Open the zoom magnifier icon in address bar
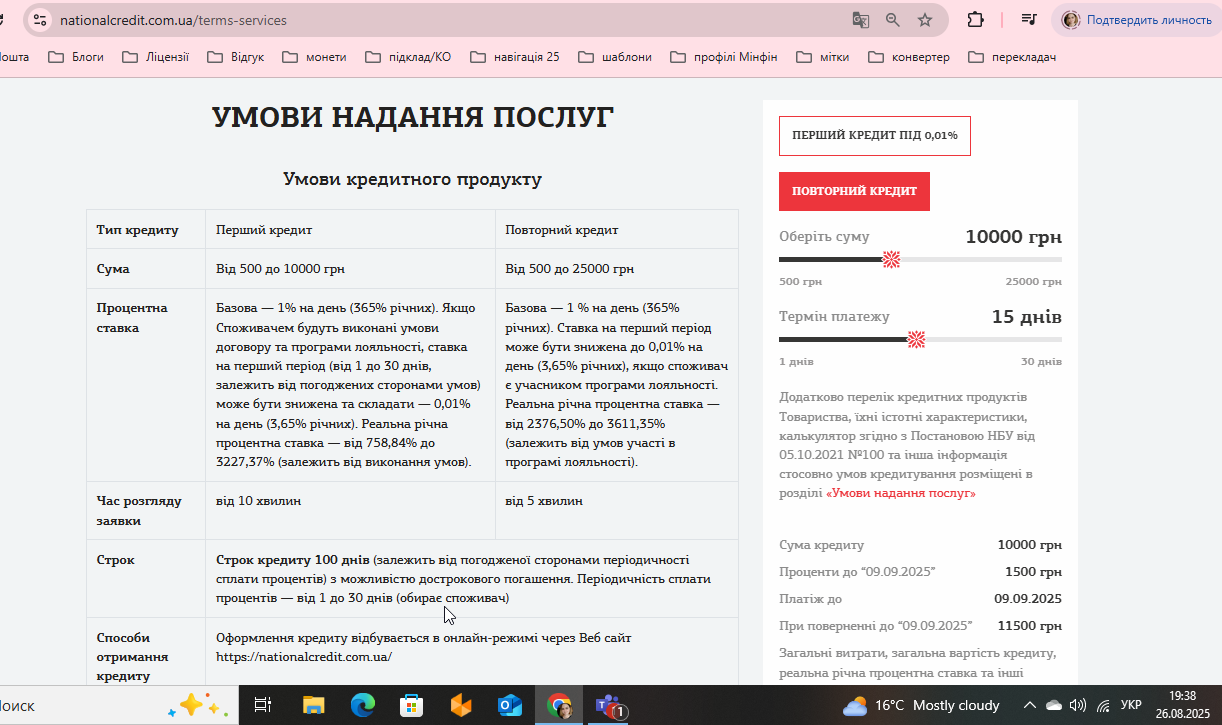Screen dimensions: 1222x725 (893, 20)
